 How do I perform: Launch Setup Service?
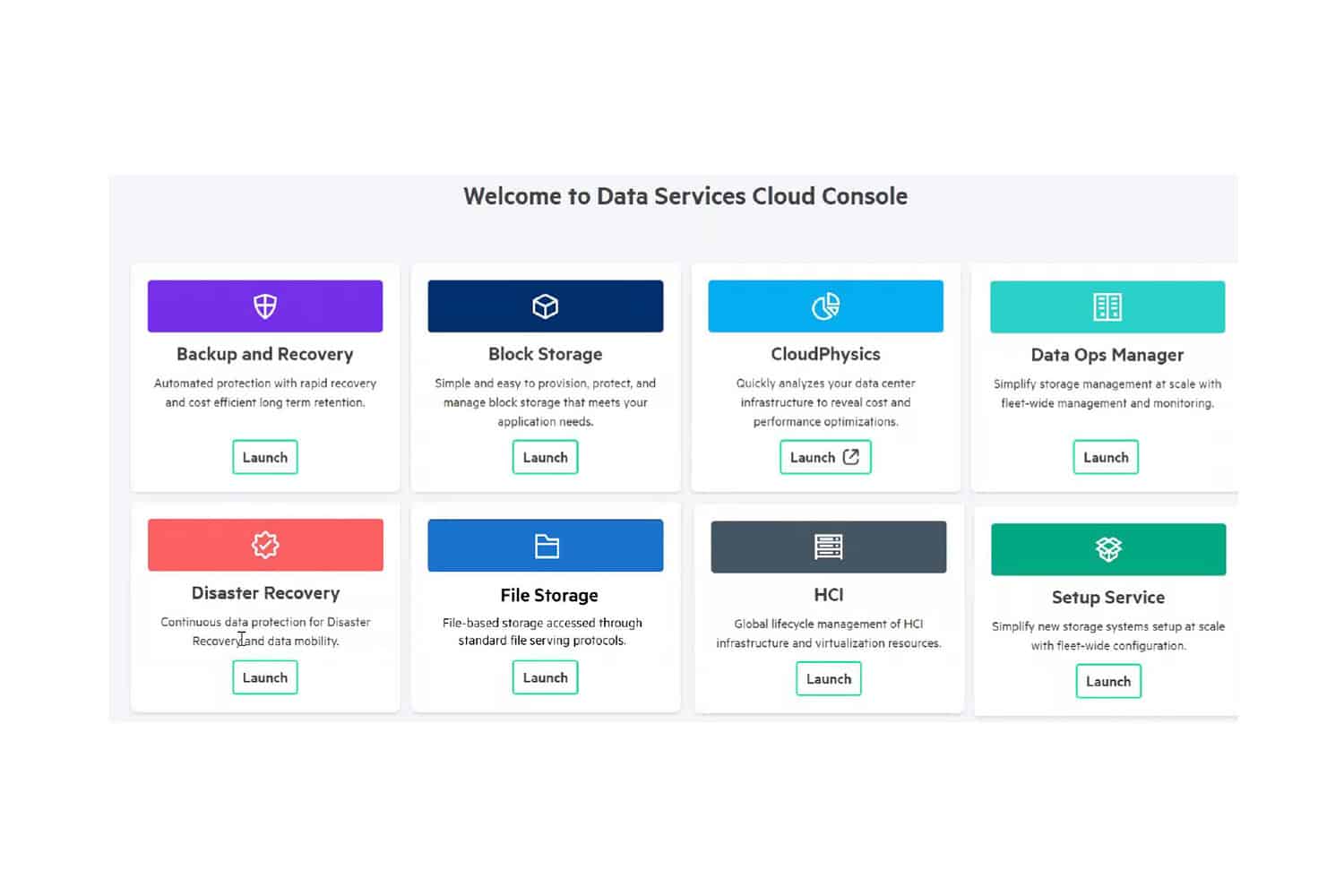[x=1107, y=681]
